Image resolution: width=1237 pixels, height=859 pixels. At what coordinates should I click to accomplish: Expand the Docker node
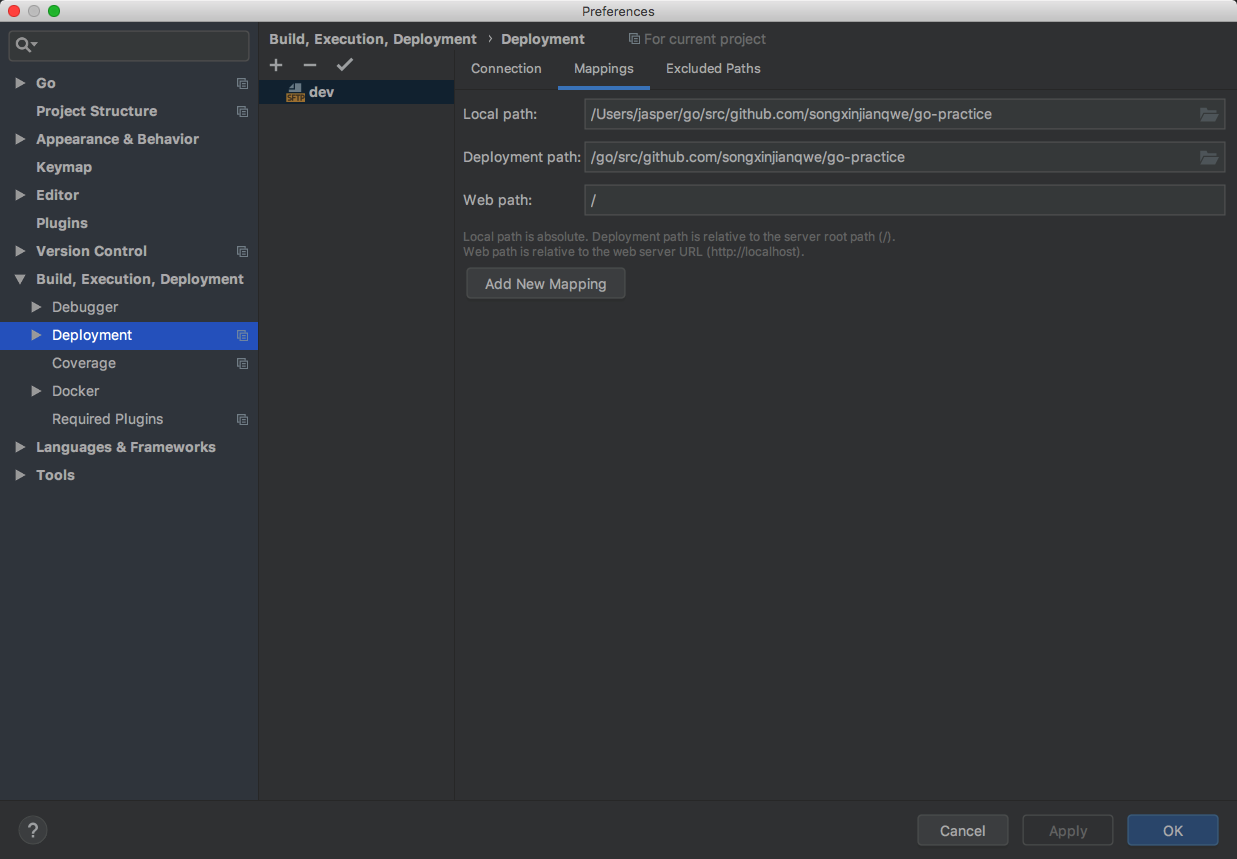[36, 391]
